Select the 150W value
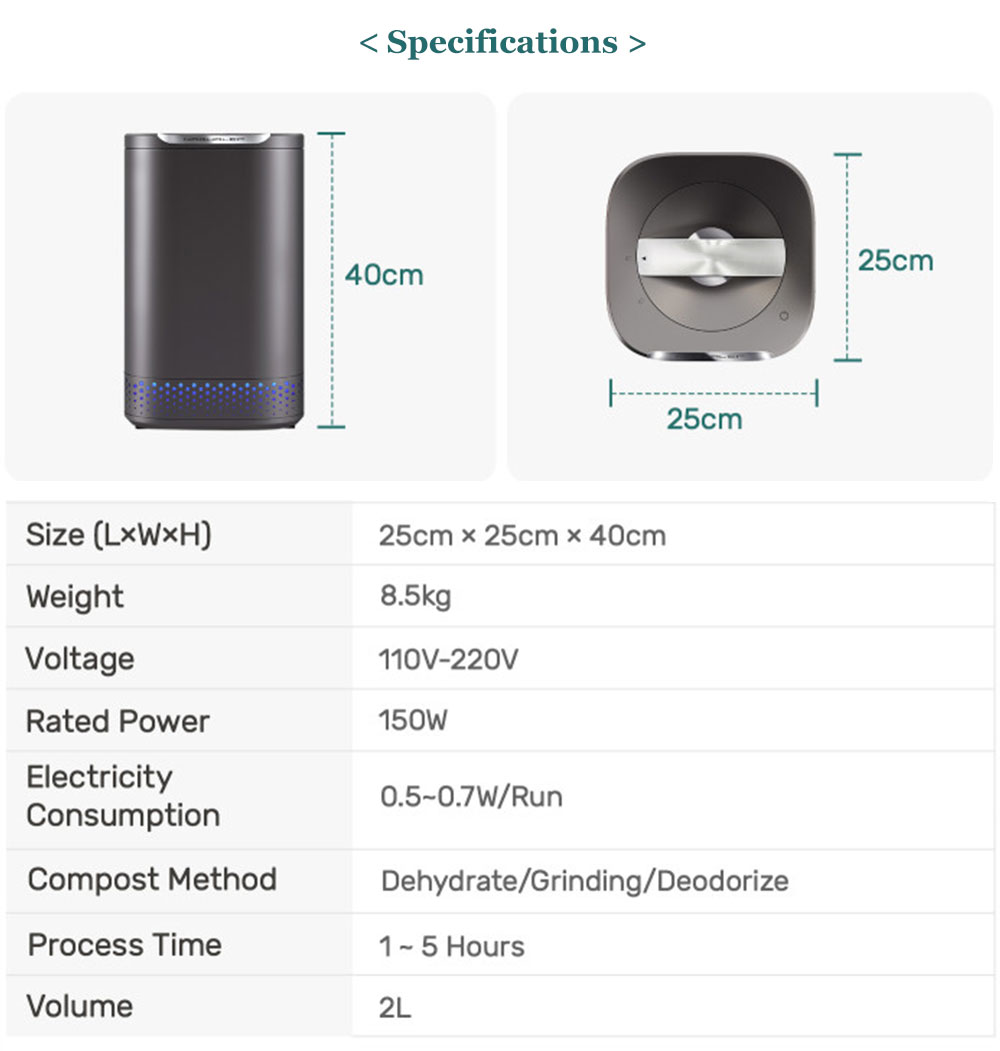 pos(413,721)
